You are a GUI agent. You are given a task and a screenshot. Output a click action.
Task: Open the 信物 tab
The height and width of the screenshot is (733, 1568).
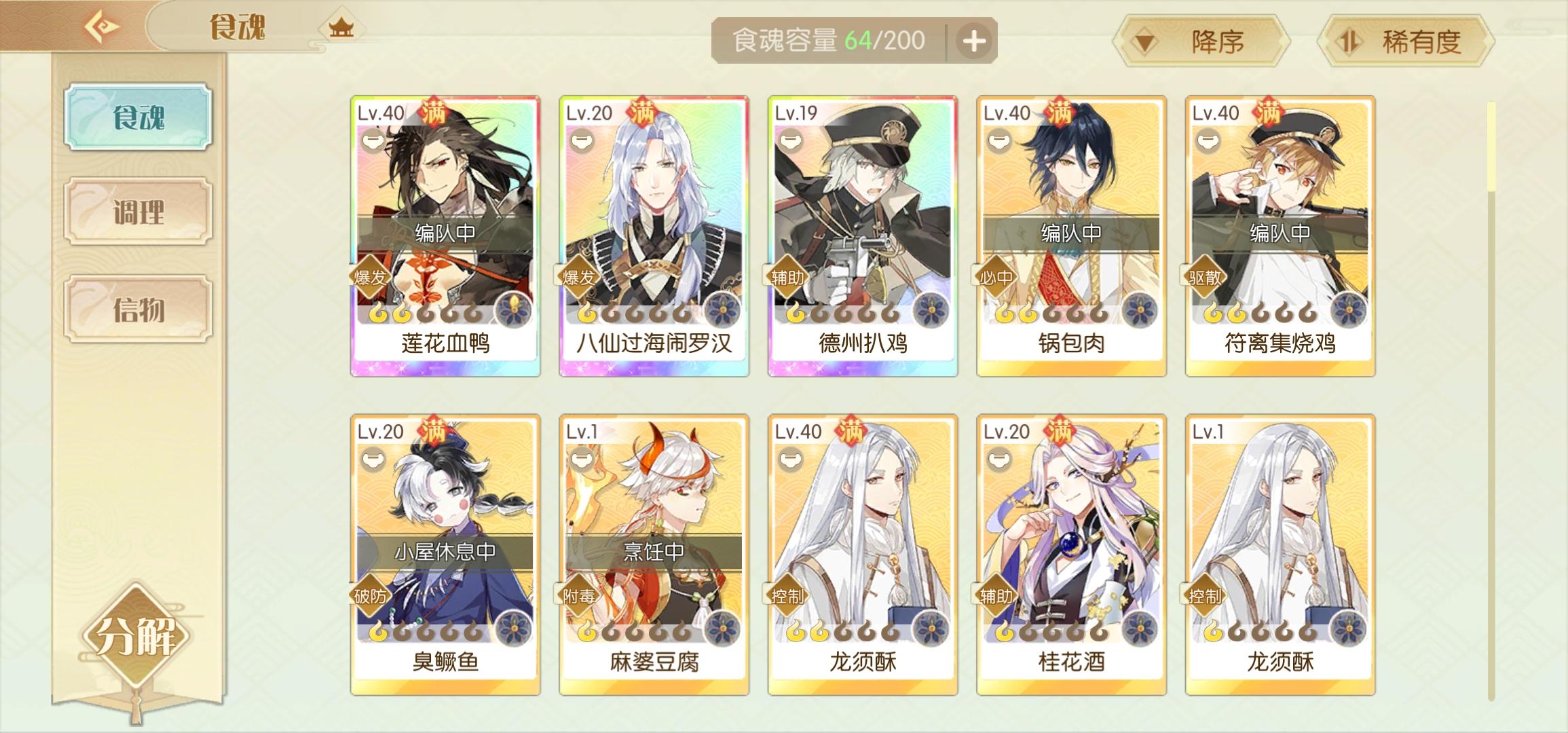pyautogui.click(x=138, y=309)
